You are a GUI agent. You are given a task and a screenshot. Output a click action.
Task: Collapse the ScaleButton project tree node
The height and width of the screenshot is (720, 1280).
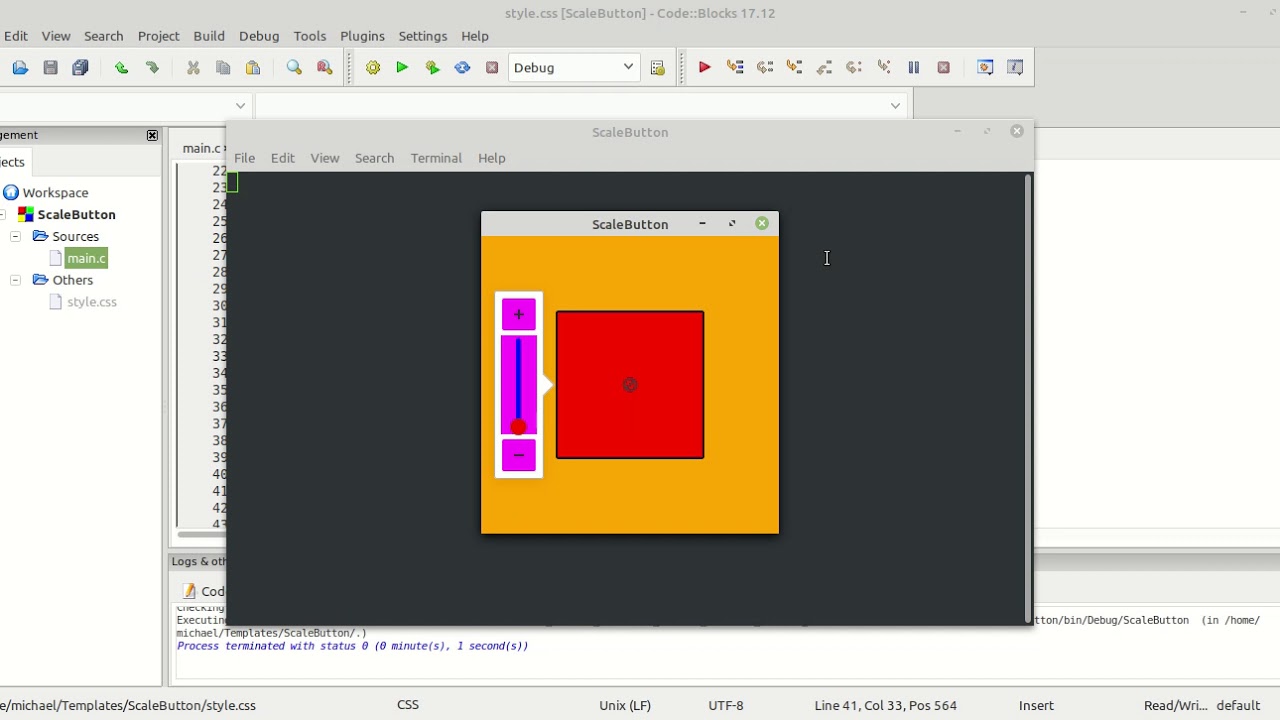3,215
